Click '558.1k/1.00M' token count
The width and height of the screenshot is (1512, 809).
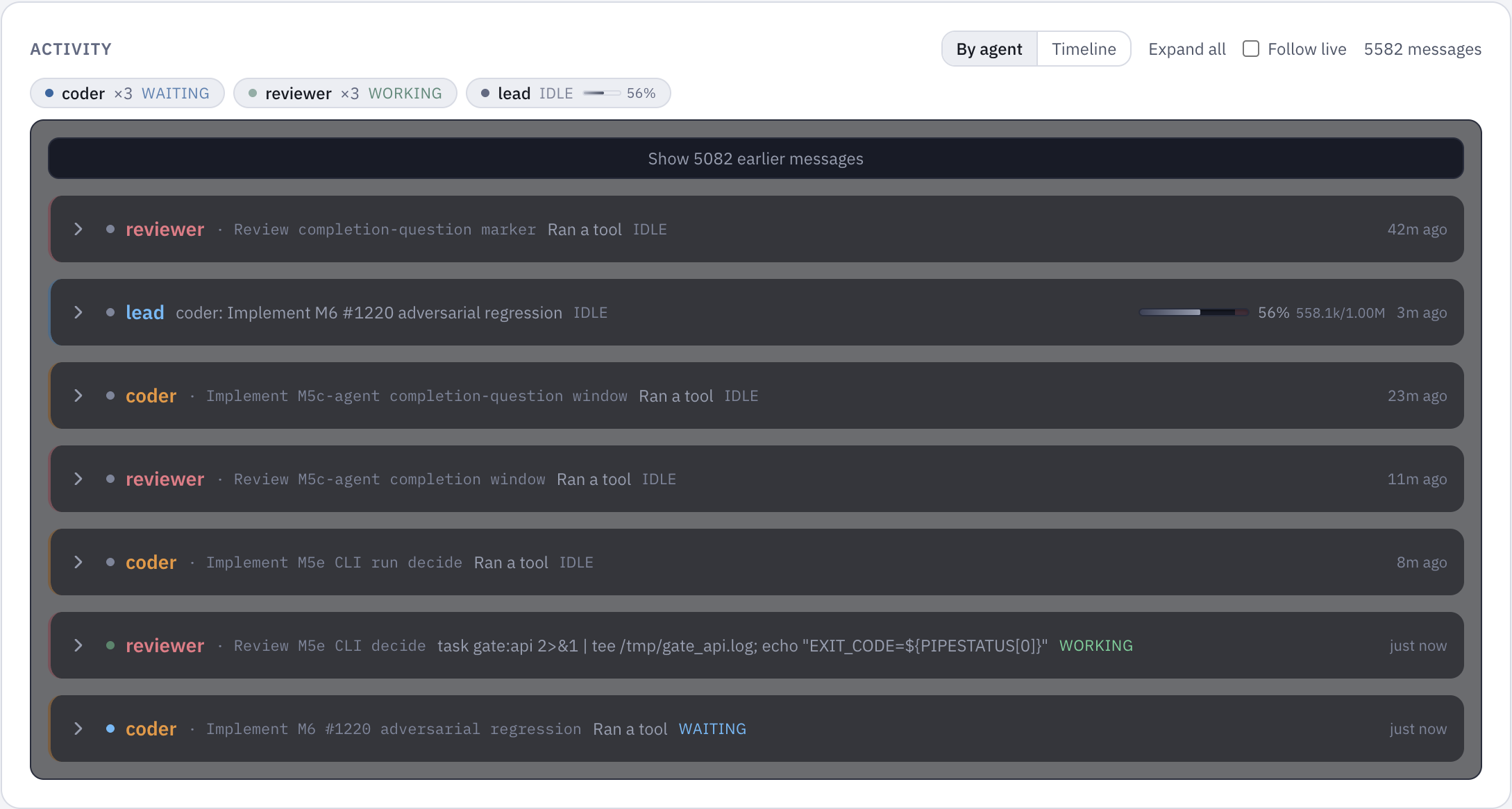1341,313
